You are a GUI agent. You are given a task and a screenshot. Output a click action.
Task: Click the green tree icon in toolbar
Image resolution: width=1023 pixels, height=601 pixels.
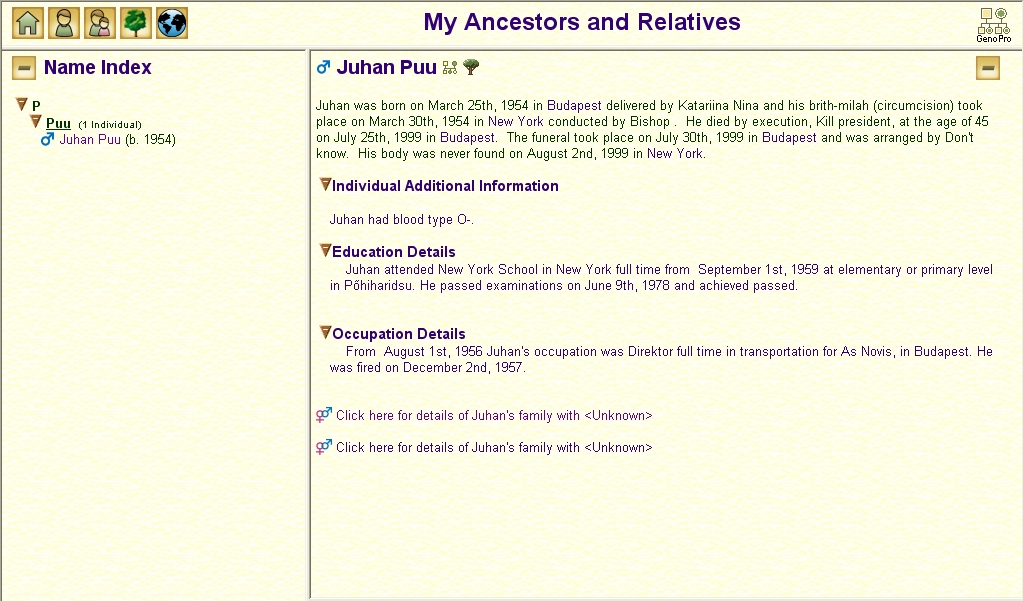[135, 23]
